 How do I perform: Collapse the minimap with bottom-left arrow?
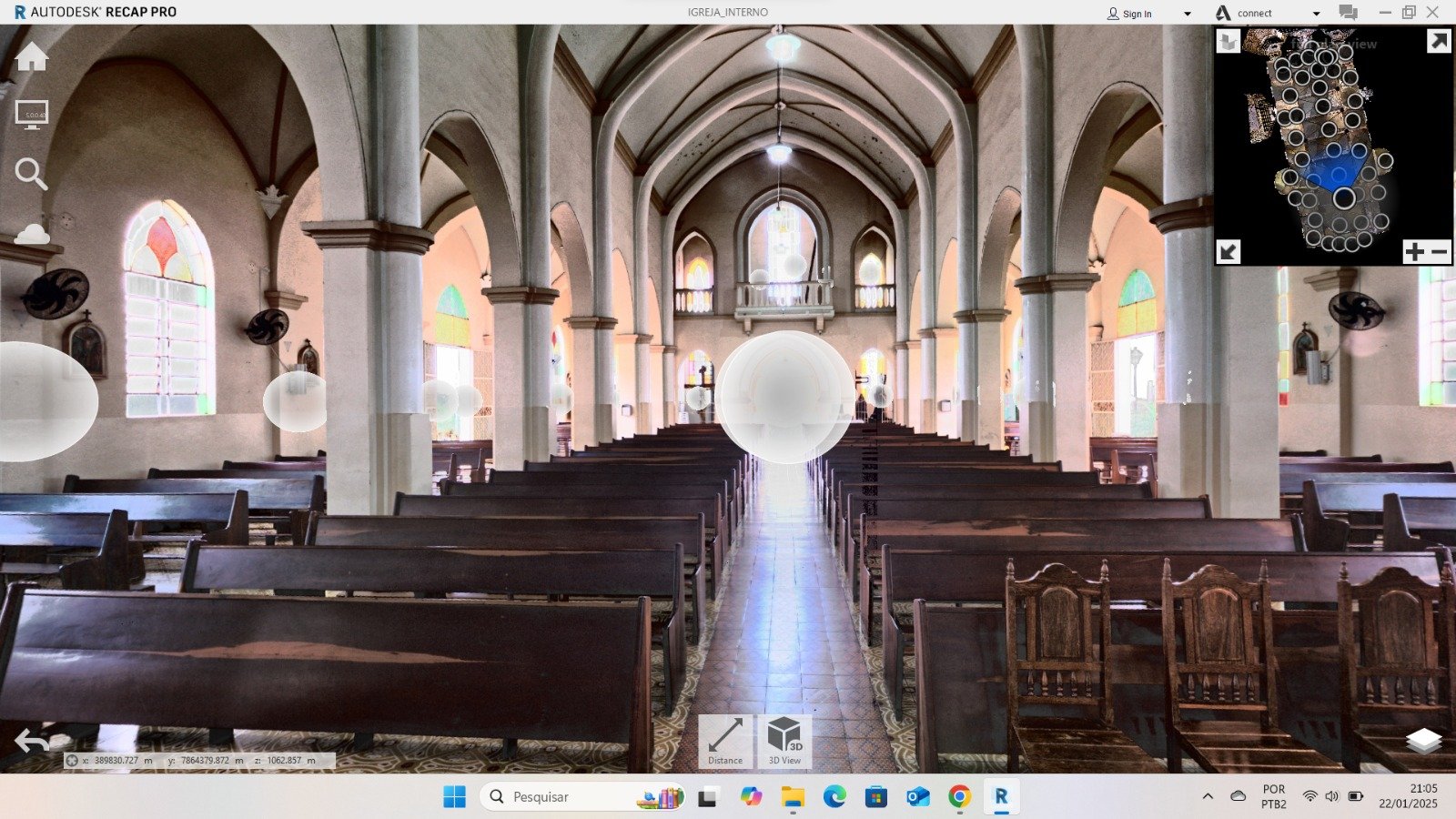click(x=1228, y=251)
